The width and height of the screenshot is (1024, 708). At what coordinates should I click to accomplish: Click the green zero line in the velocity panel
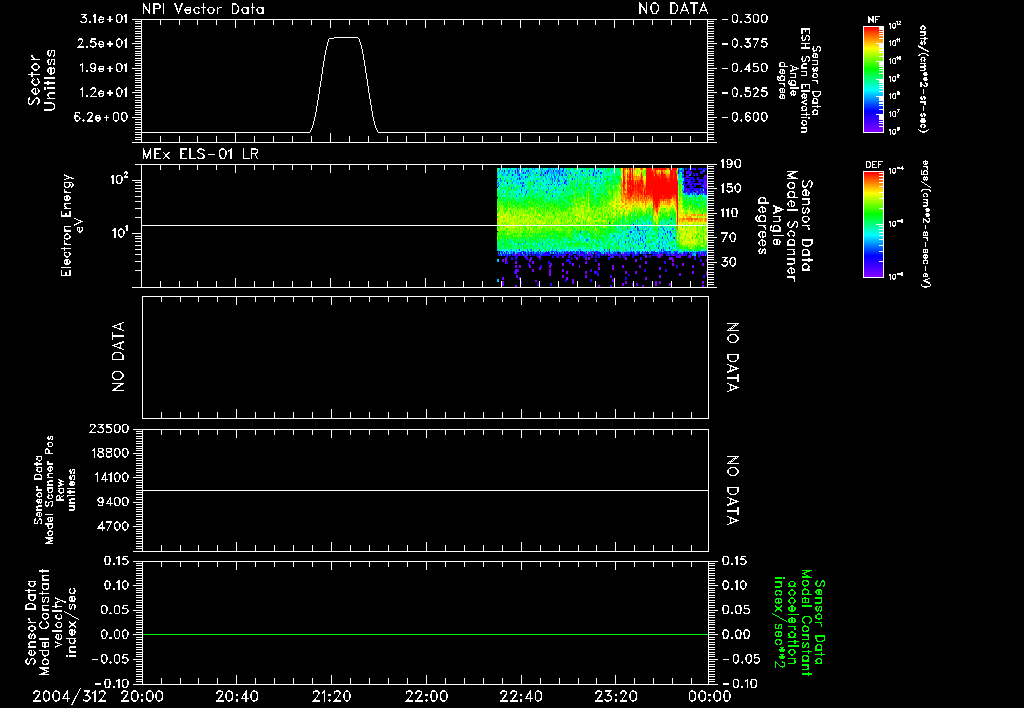(425, 634)
